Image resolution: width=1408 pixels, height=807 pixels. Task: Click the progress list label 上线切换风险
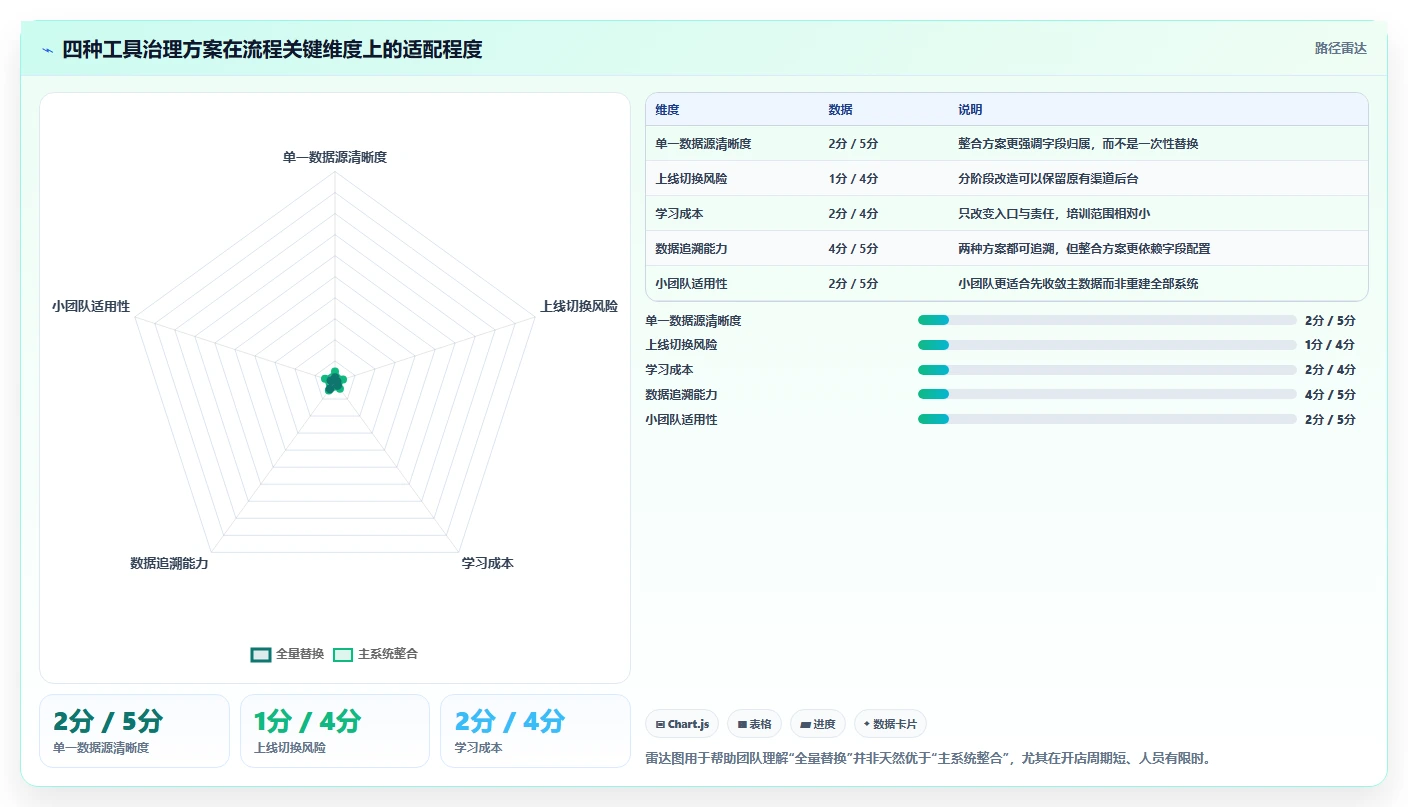pos(681,345)
